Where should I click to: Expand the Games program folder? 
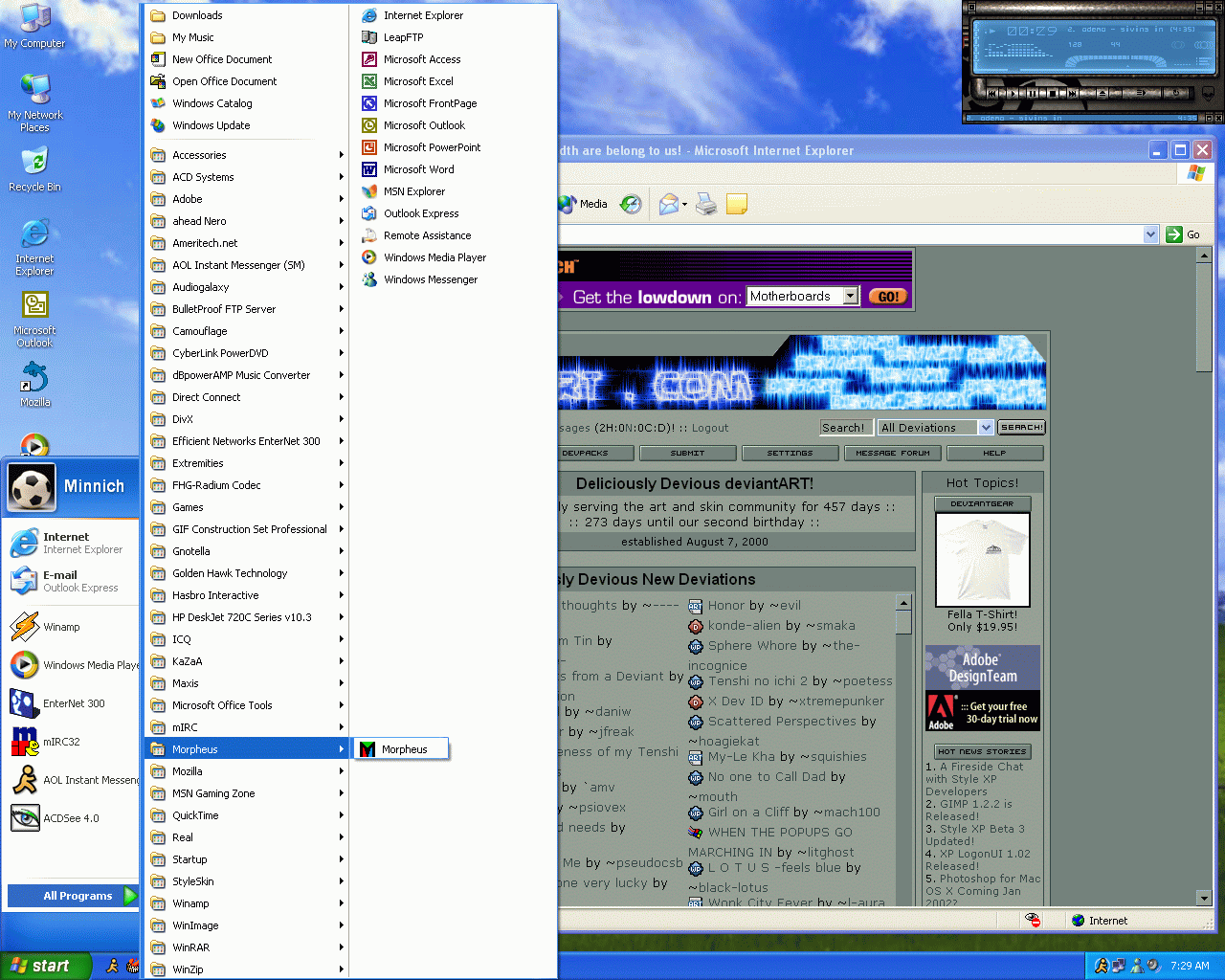(246, 507)
